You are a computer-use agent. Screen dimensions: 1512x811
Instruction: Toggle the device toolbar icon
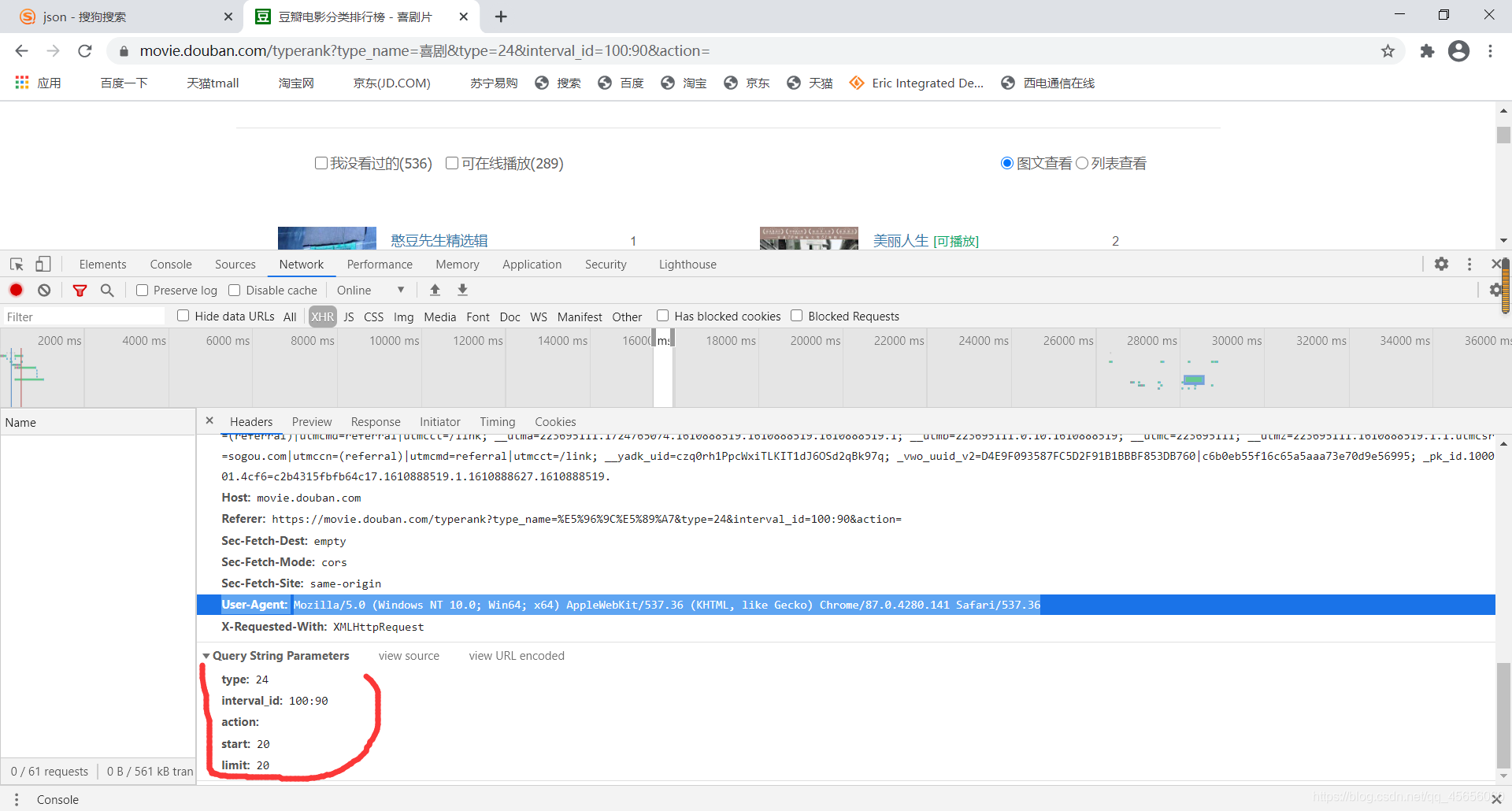click(43, 265)
